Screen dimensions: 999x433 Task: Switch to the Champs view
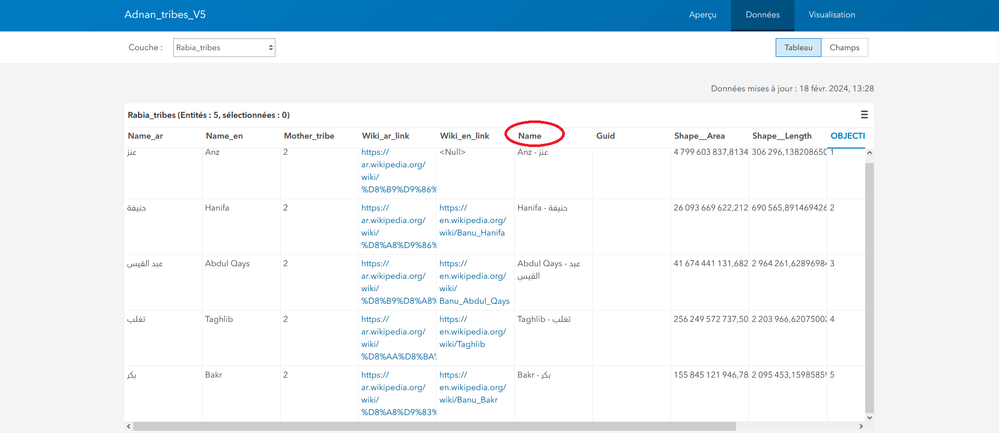click(848, 47)
